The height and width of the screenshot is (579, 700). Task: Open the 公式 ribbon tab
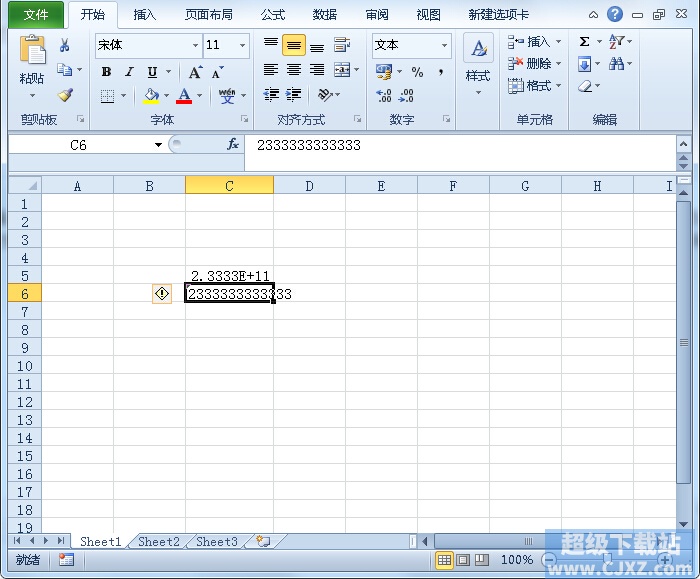click(272, 15)
